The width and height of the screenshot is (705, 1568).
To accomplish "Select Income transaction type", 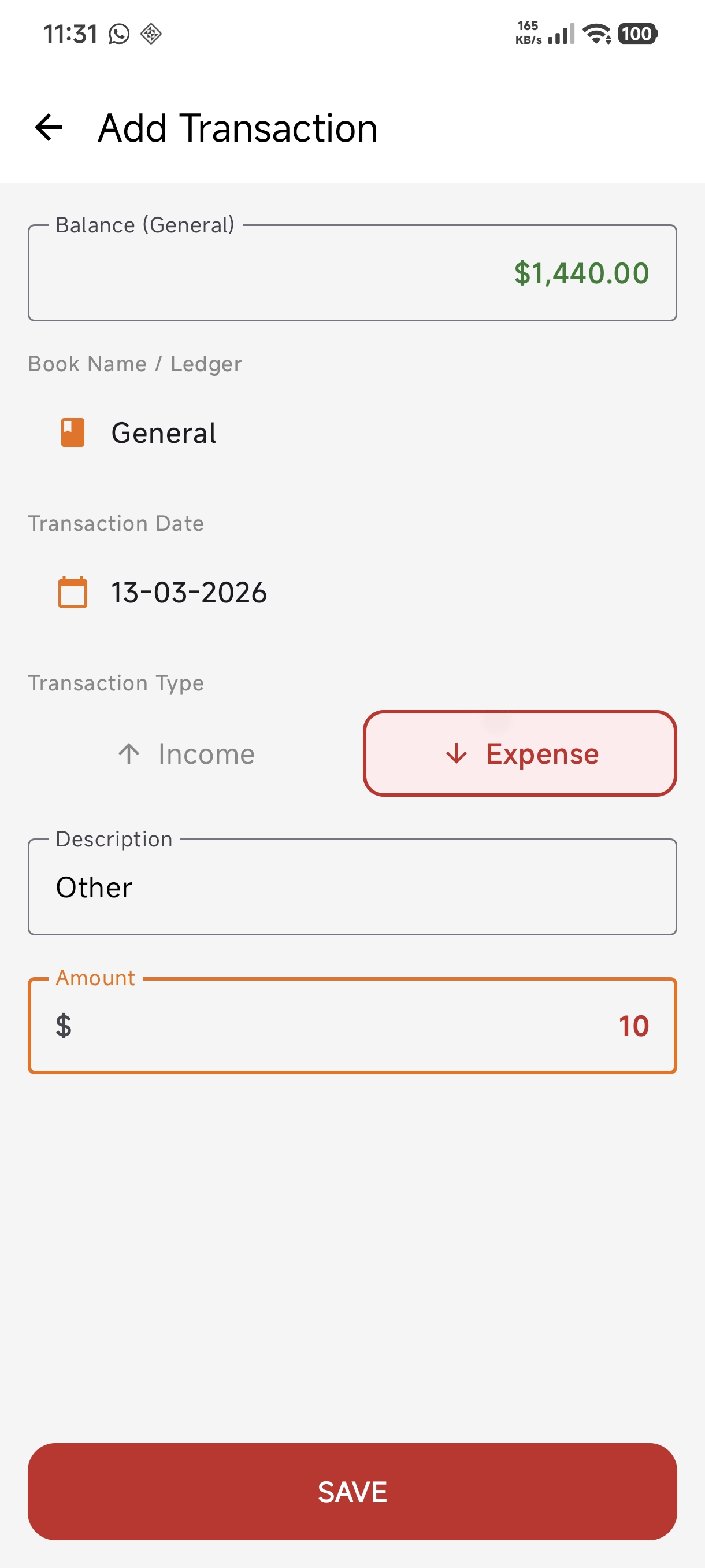I will (186, 753).
